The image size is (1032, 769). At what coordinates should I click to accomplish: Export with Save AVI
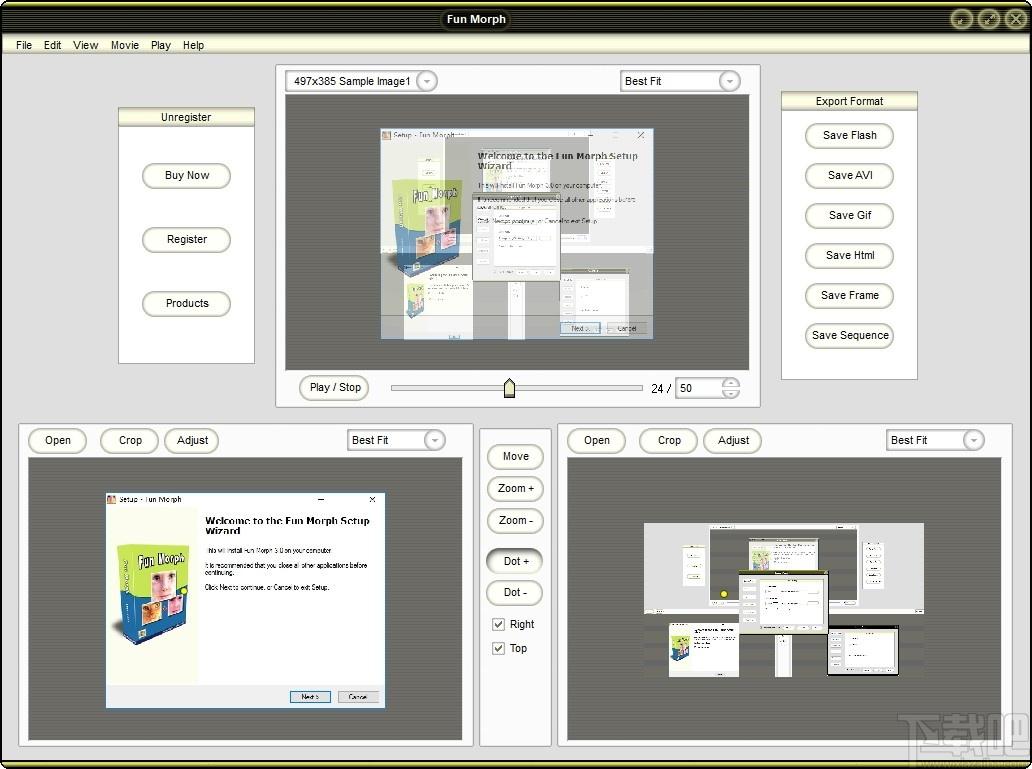tap(849, 176)
